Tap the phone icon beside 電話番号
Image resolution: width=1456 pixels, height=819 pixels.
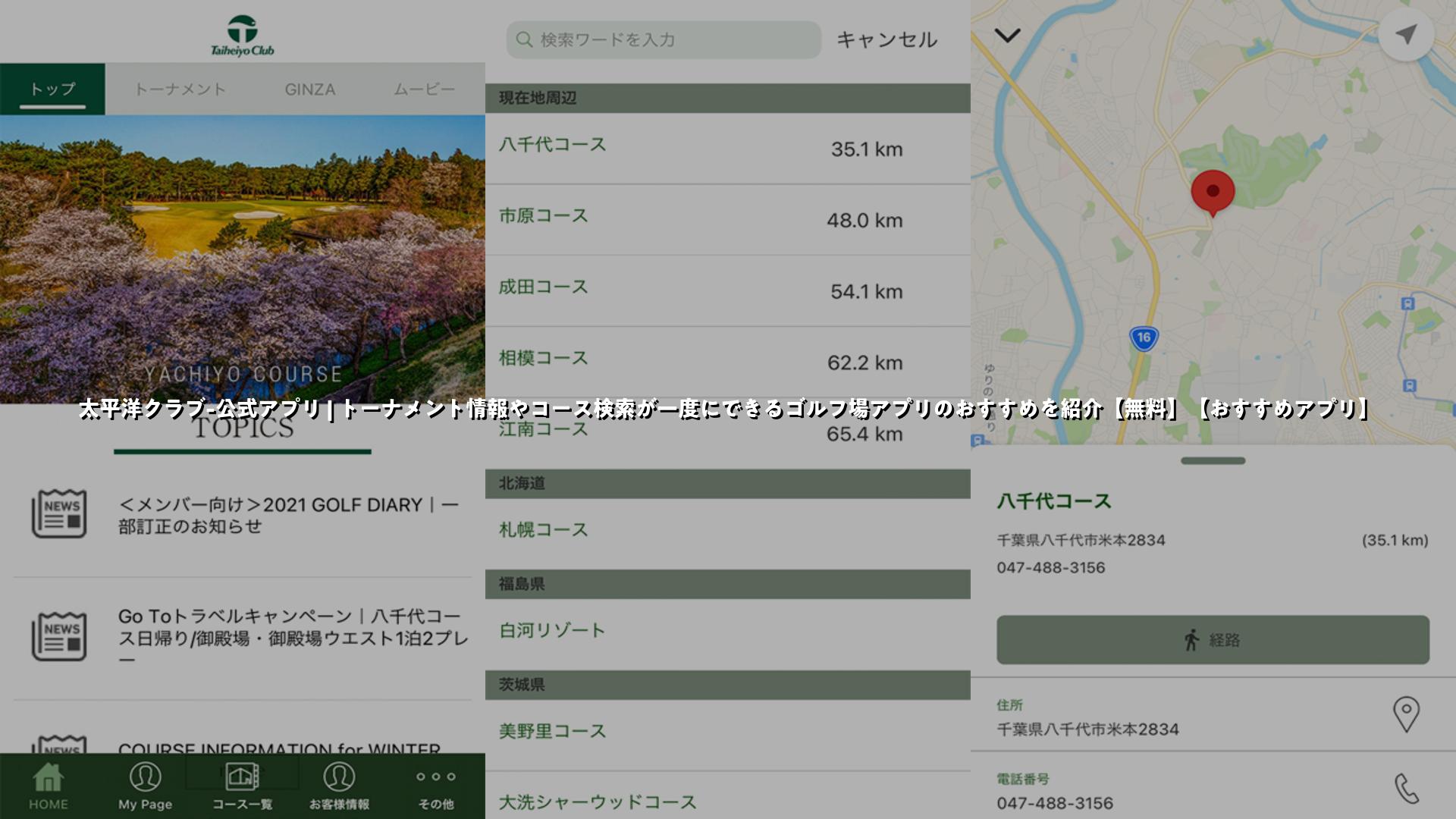[x=1406, y=789]
